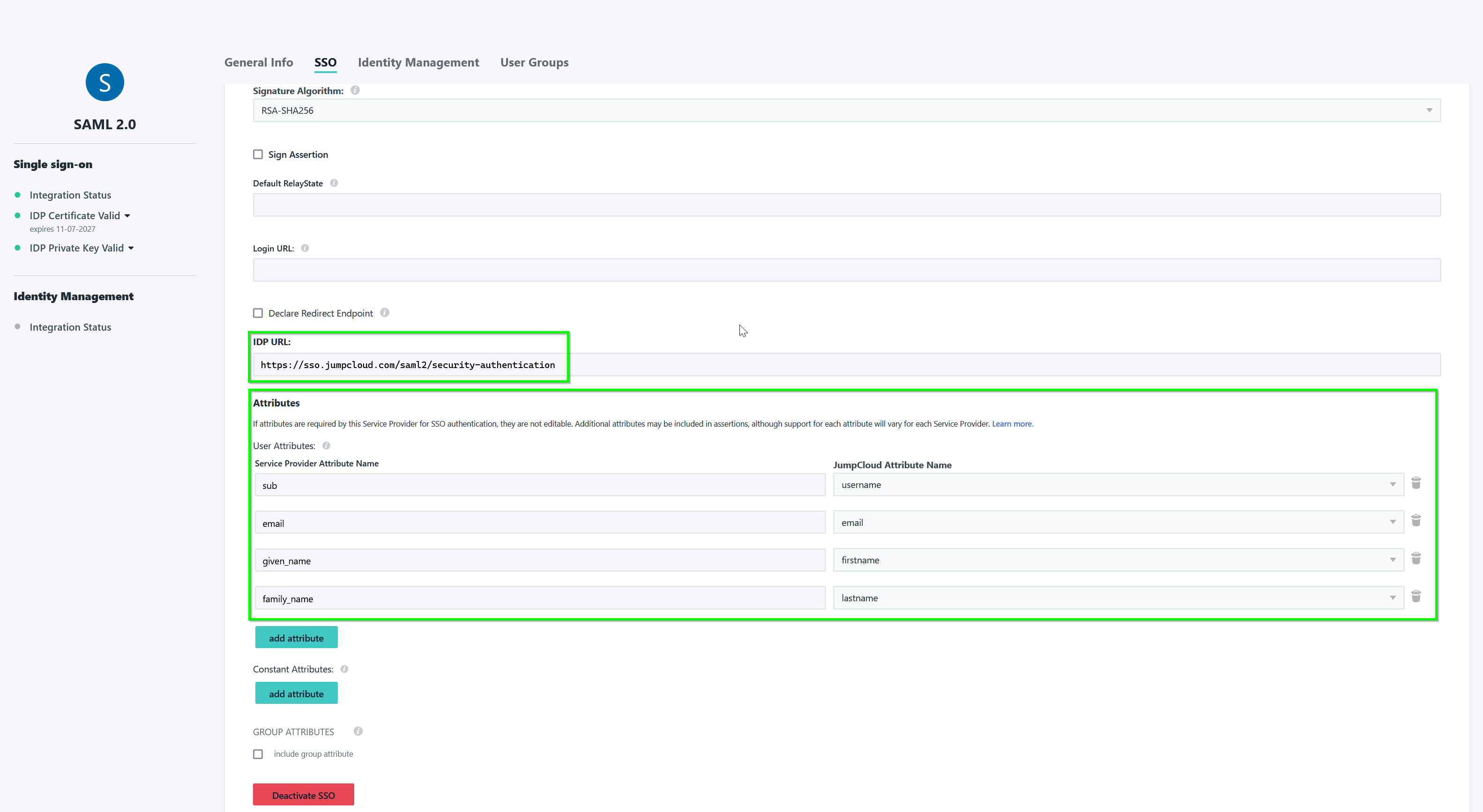
Task: Click the red Deactivate SSO button
Action: click(303, 795)
